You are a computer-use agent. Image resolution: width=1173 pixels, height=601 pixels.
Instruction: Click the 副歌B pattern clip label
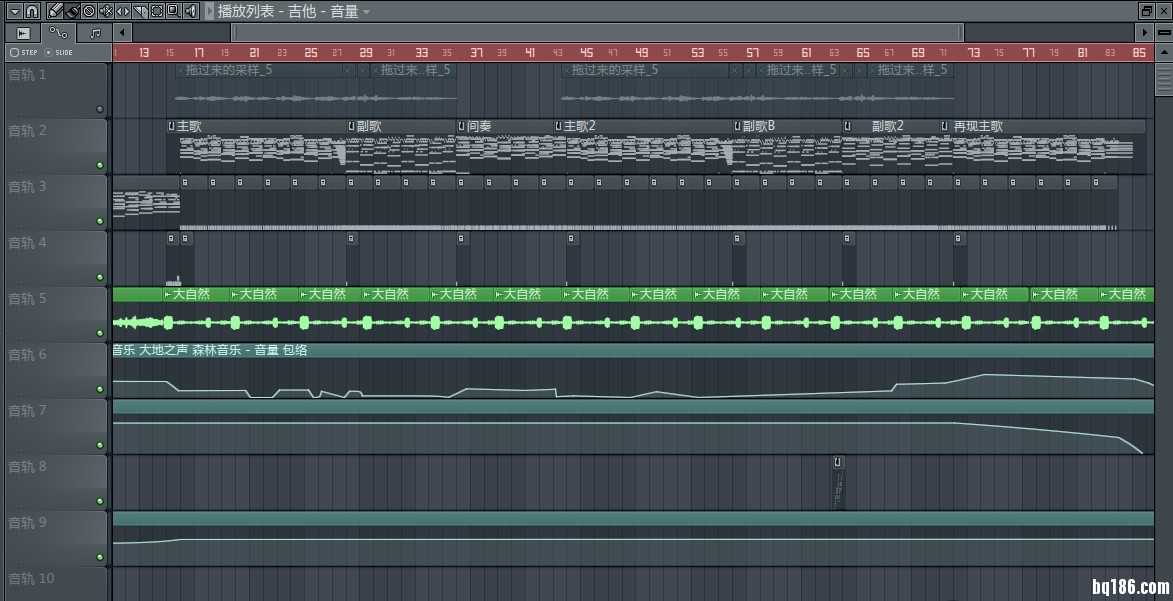coord(758,126)
